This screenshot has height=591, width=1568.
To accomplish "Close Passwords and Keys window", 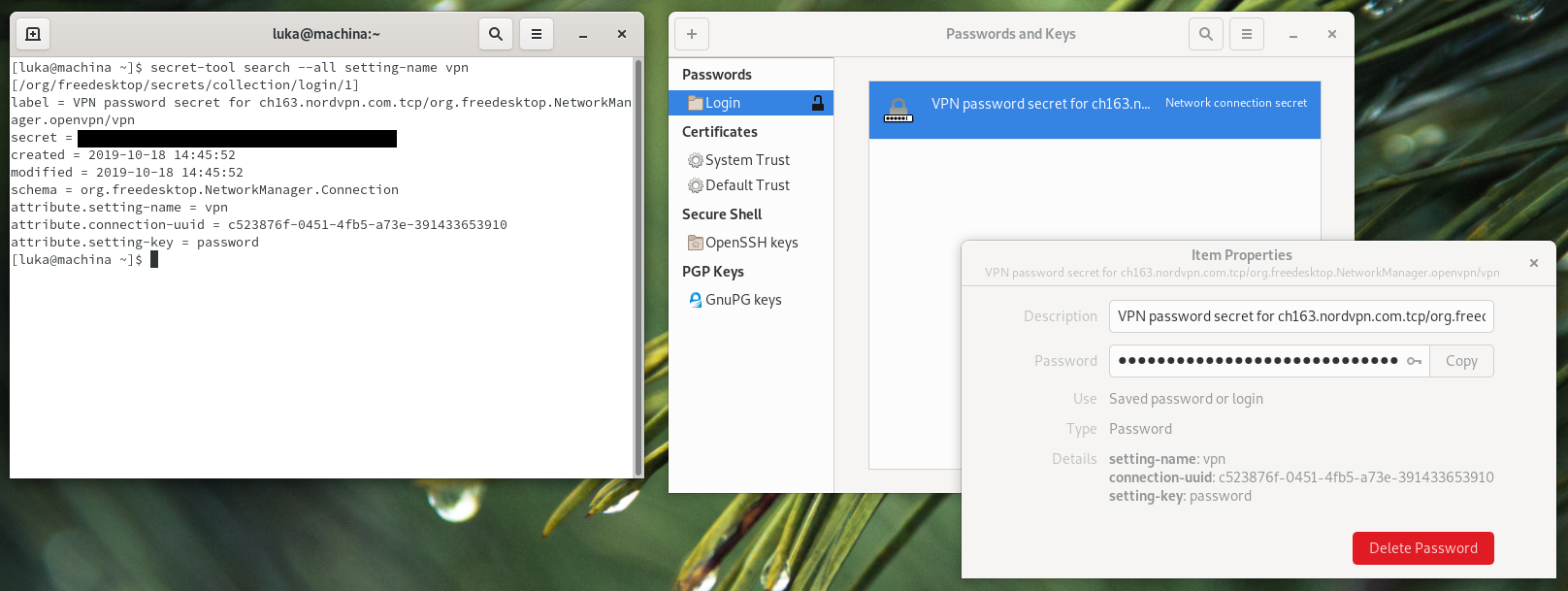I will [x=1332, y=34].
